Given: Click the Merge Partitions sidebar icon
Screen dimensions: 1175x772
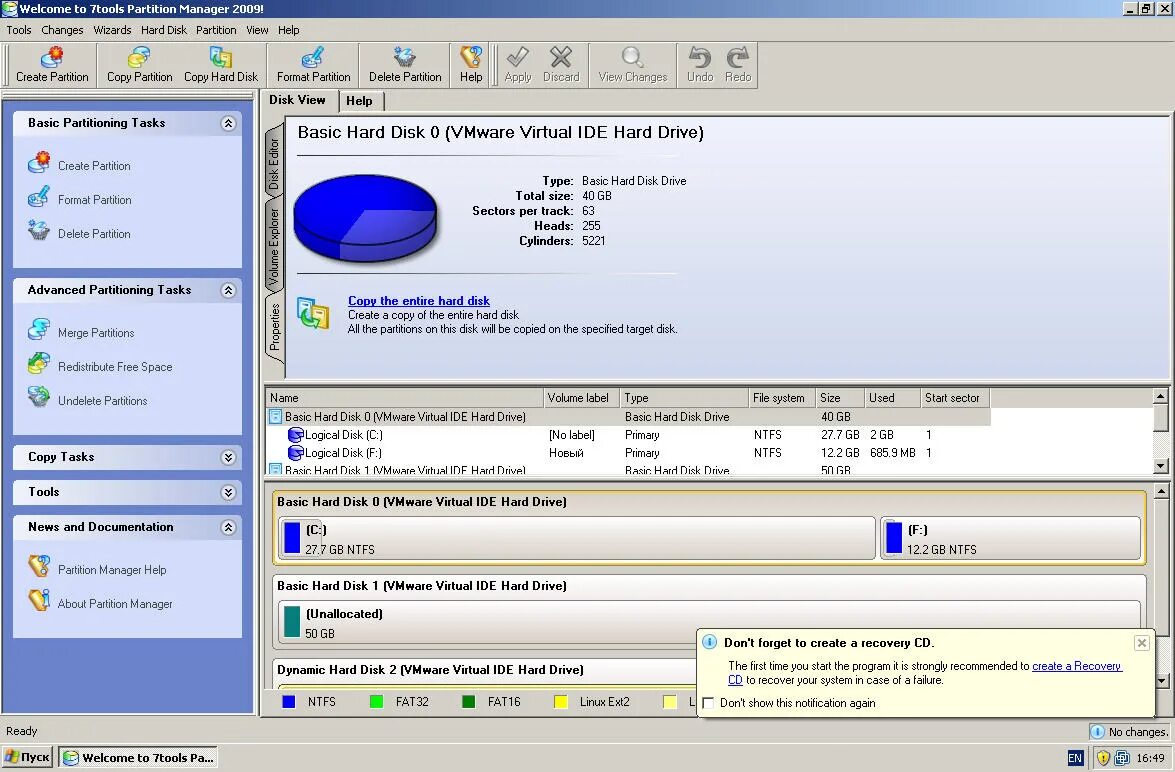Looking at the screenshot, I should point(39,330).
